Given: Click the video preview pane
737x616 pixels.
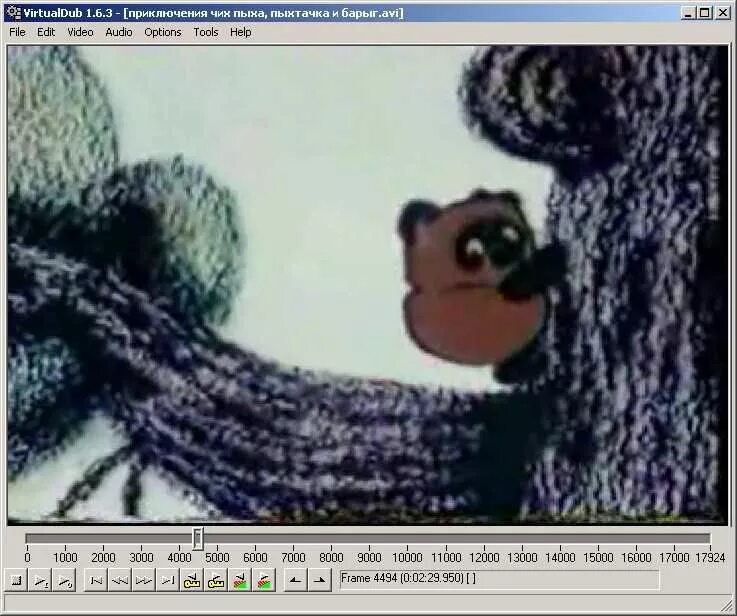Looking at the screenshot, I should [x=367, y=285].
